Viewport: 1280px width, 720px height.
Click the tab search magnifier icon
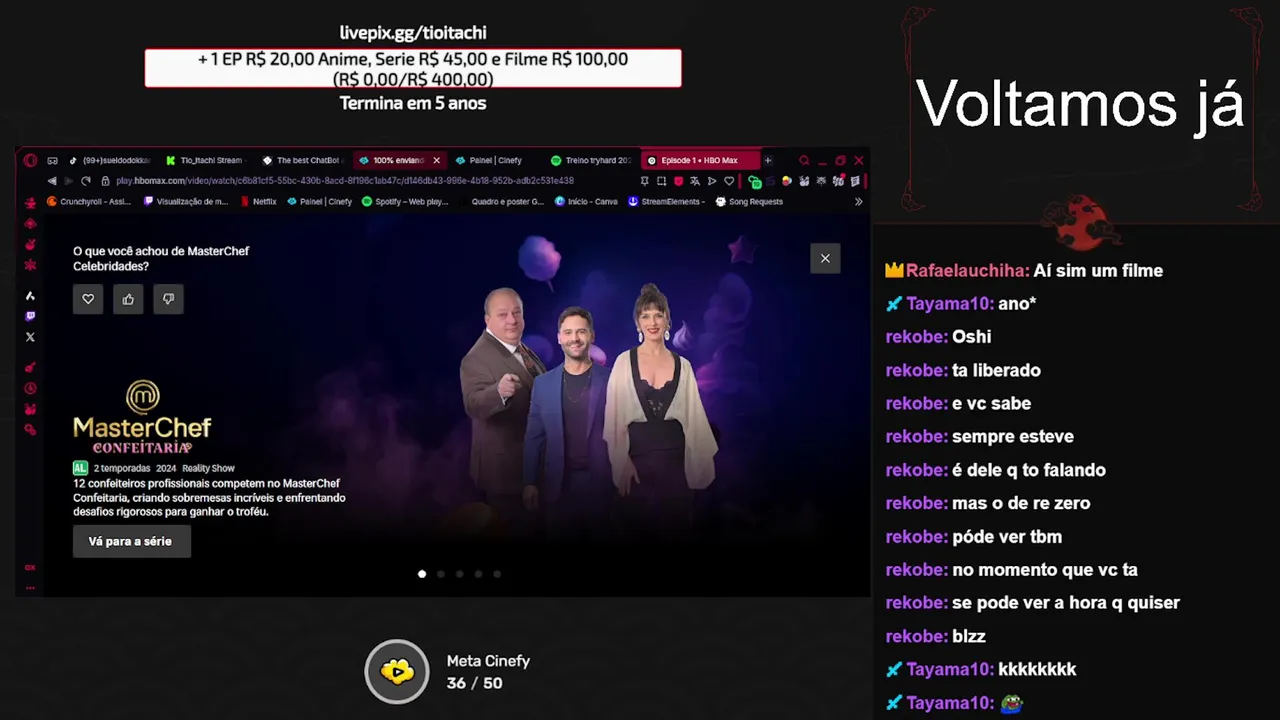pos(804,160)
